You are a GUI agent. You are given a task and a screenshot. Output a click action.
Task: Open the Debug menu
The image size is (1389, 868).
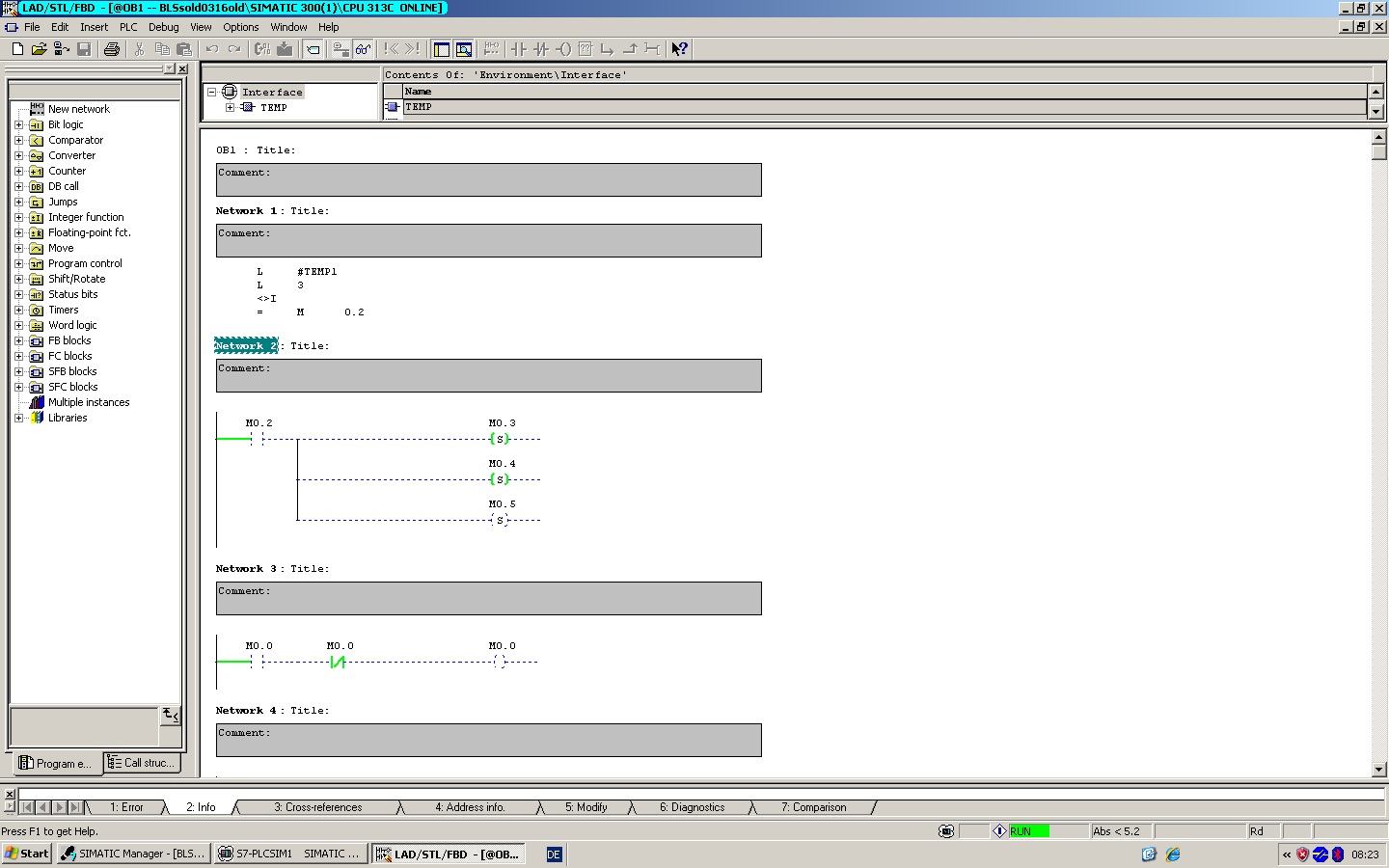(164, 27)
